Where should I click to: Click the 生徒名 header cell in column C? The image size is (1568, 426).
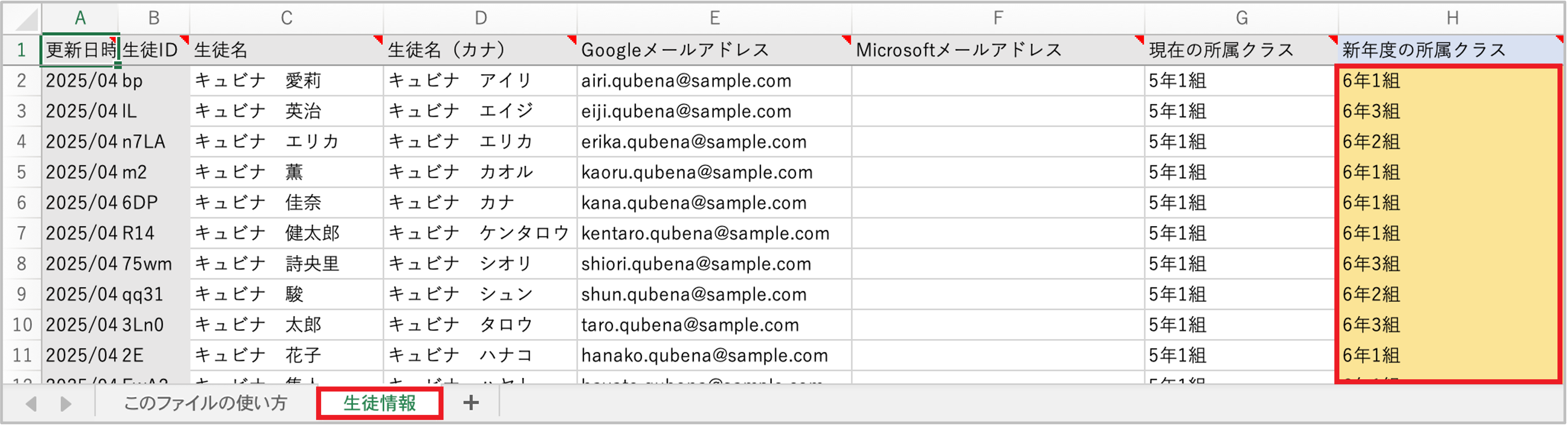pyautogui.click(x=286, y=50)
